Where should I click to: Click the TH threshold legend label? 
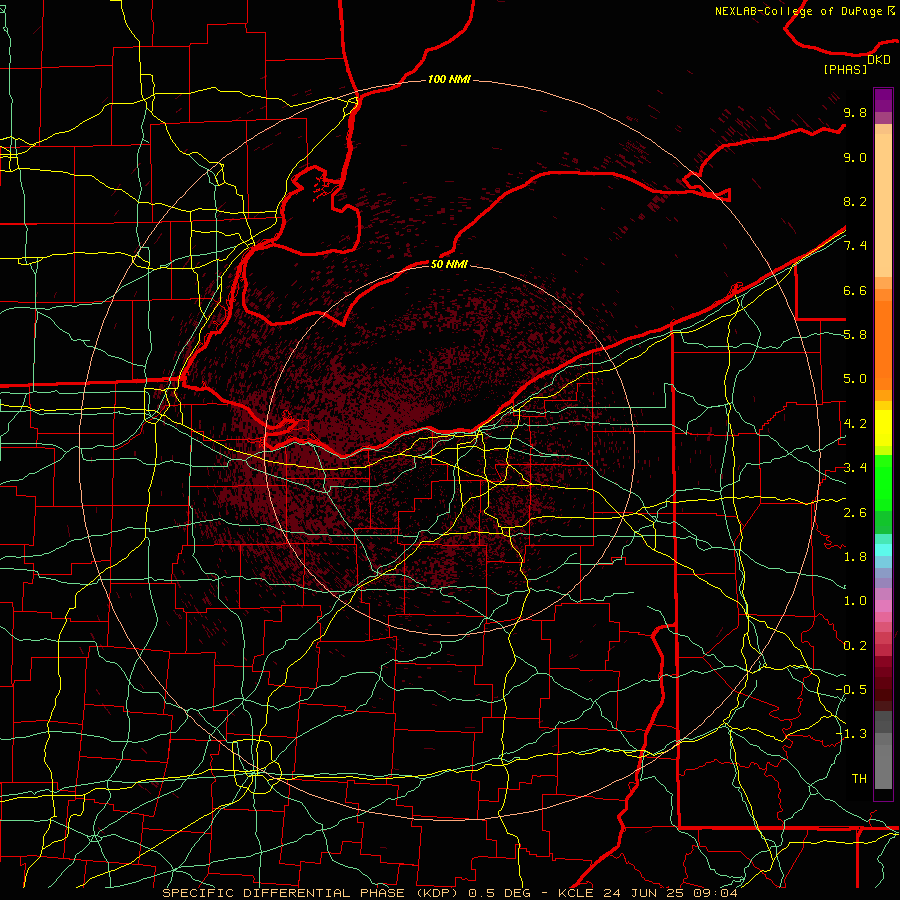(859, 779)
